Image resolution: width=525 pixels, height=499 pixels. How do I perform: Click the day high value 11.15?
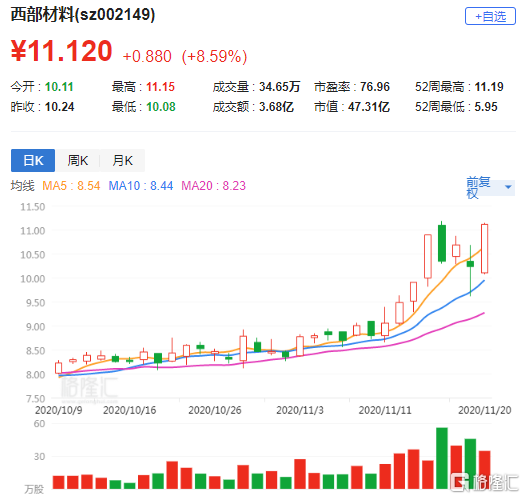(x=160, y=87)
